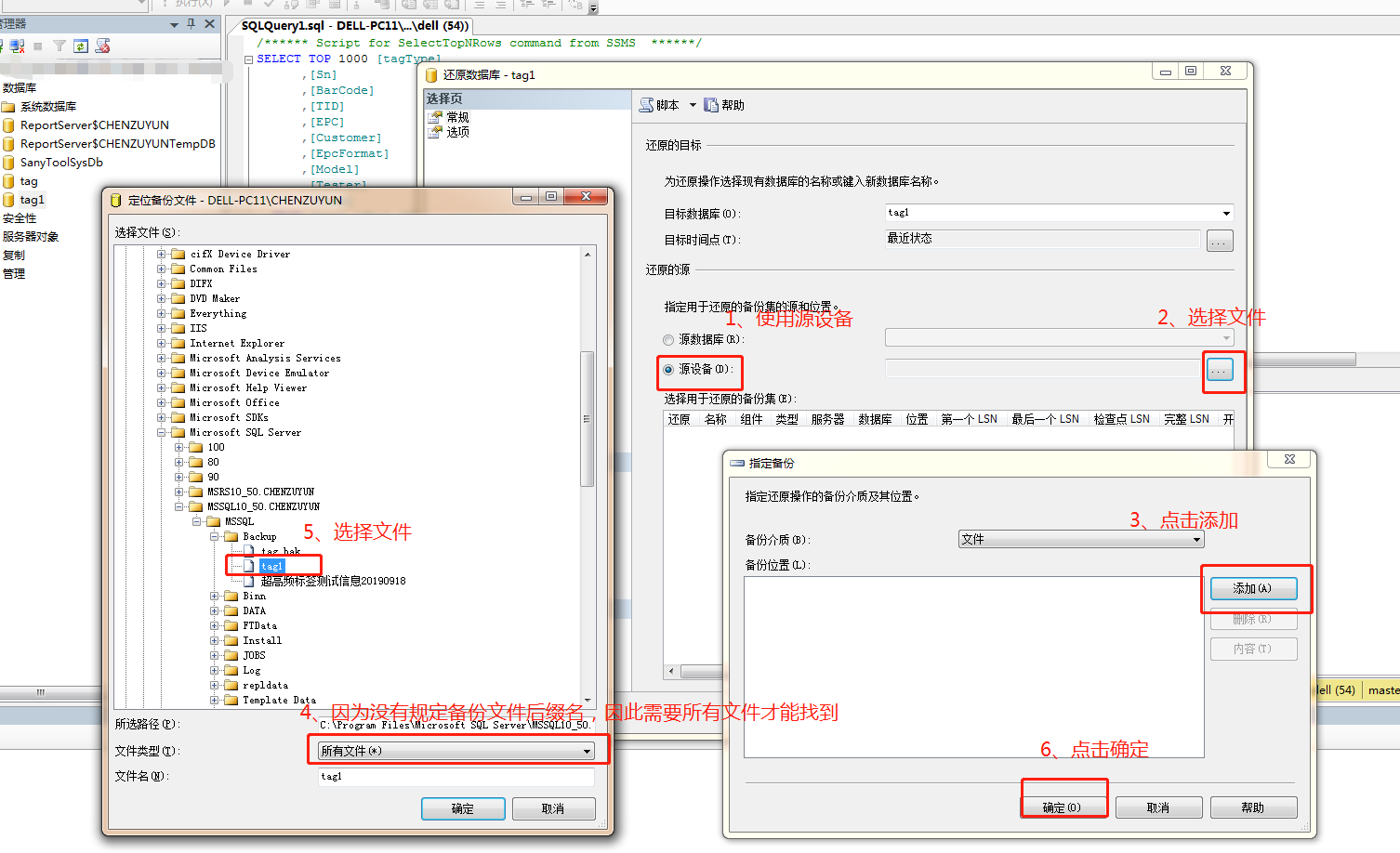The width and height of the screenshot is (1400, 853).
Task: Click the Log folder icon
Action: (231, 670)
